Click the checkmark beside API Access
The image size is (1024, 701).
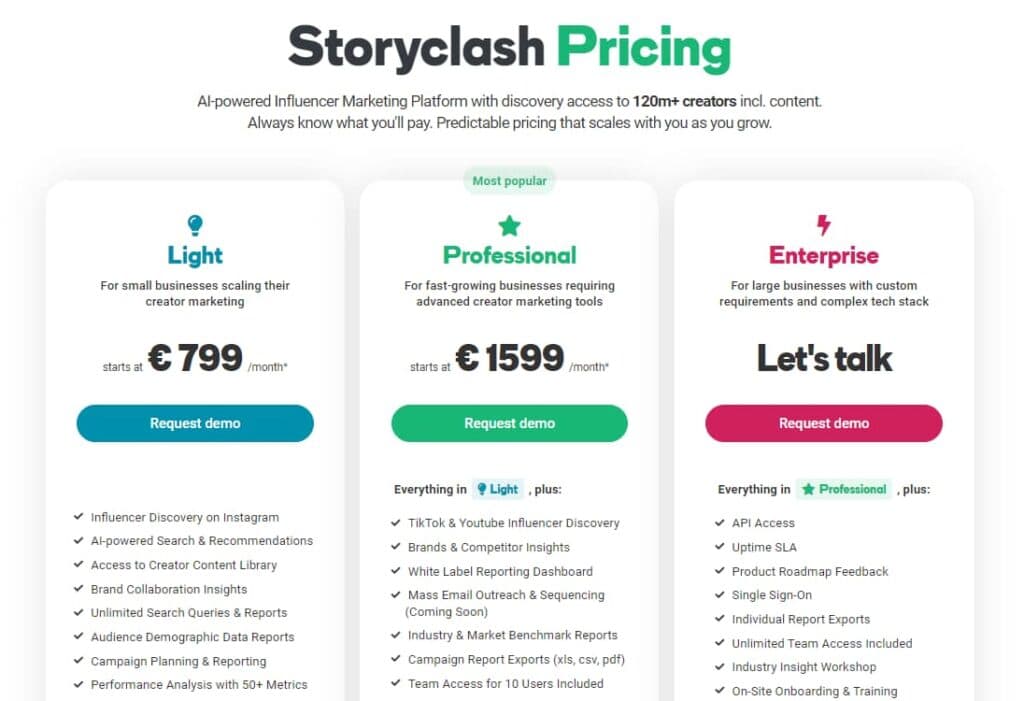[x=720, y=522]
